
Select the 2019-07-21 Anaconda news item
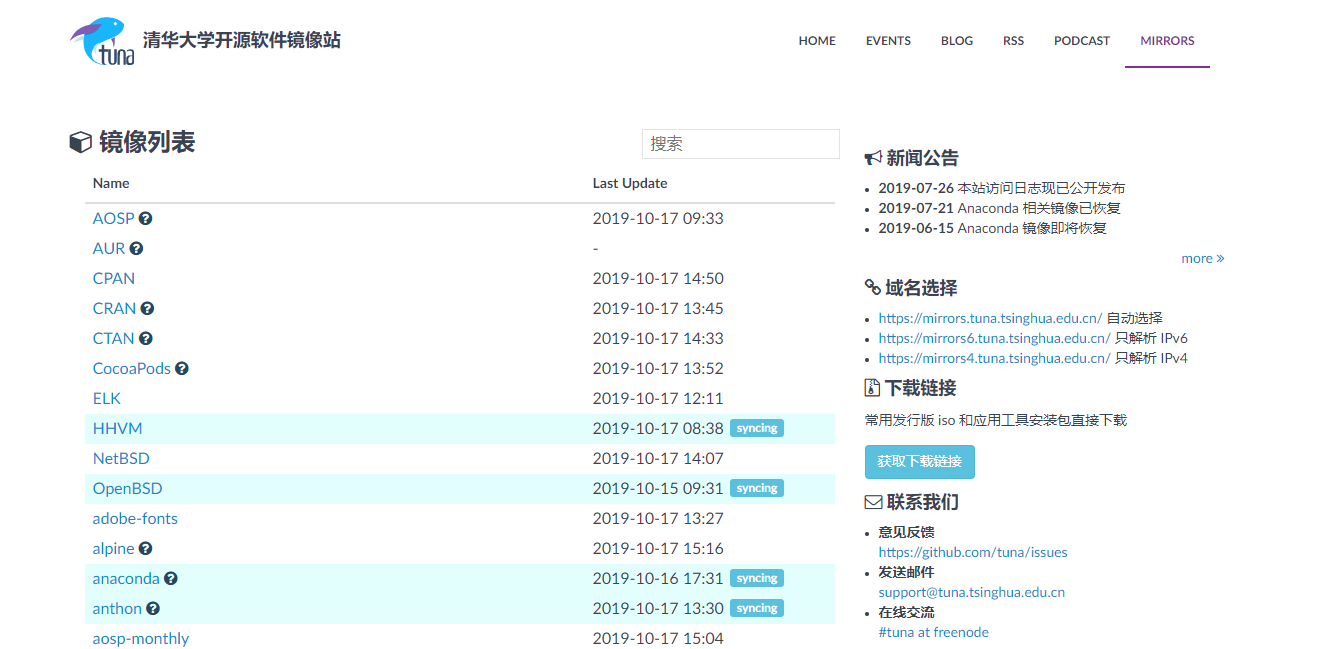pyautogui.click(x=1000, y=208)
